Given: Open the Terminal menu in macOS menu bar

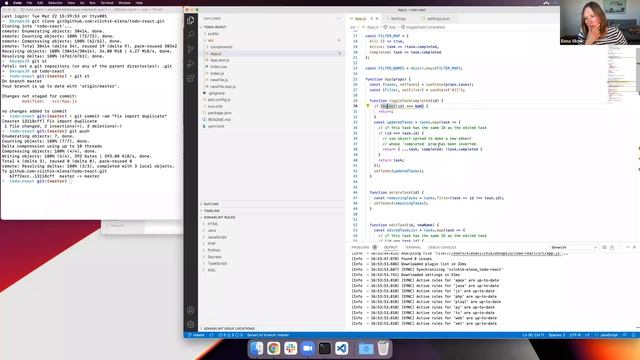Looking at the screenshot, I should [107, 2].
